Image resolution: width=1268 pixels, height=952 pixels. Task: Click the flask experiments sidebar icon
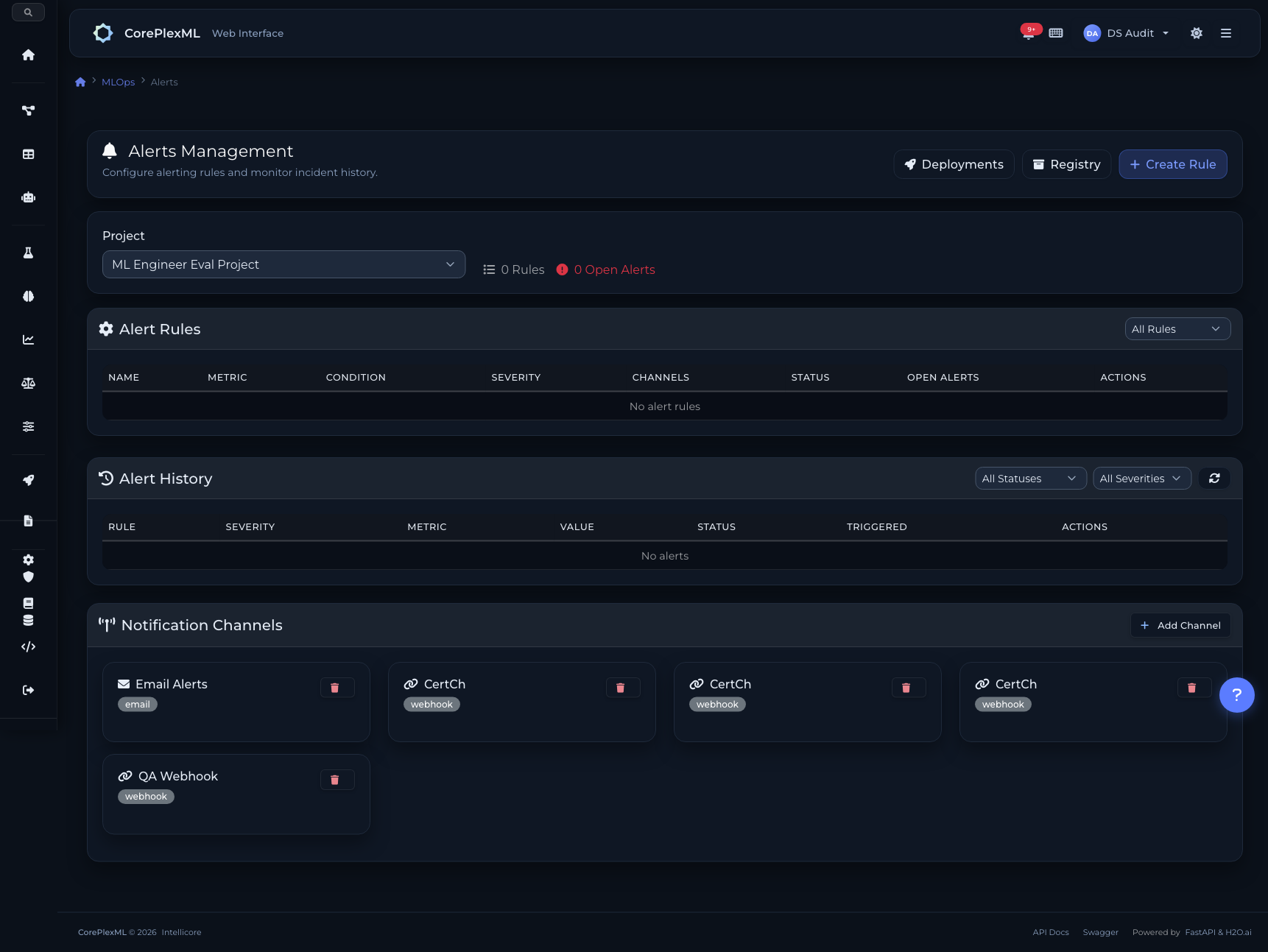coord(28,253)
